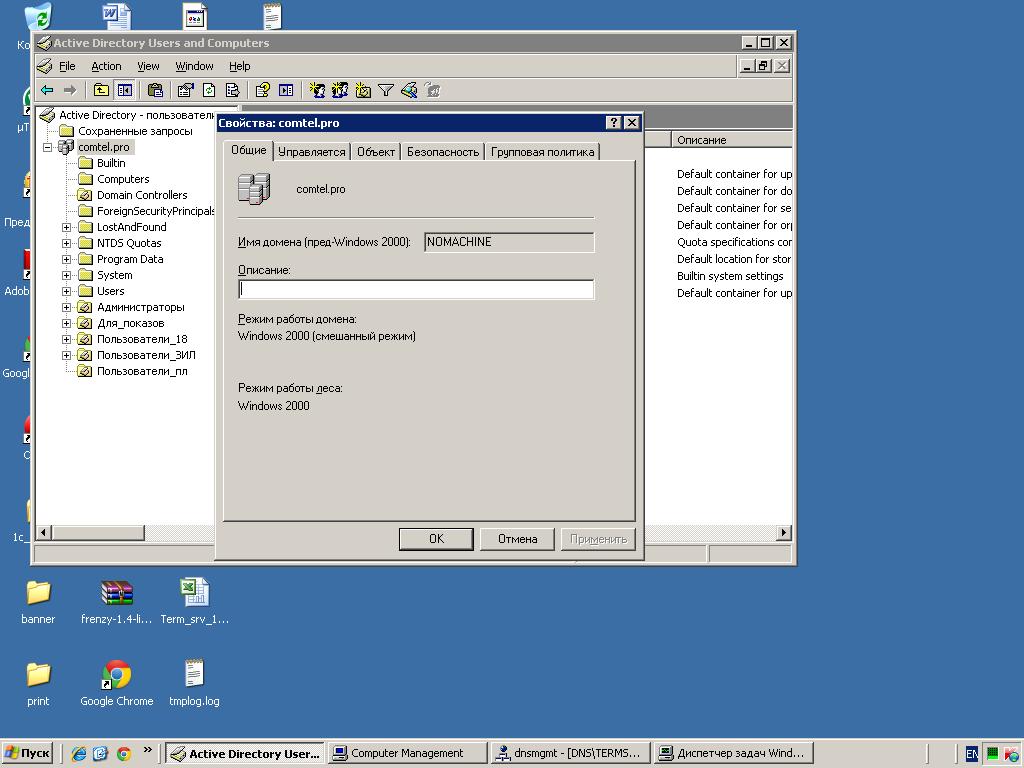Click the Up one level toolbar icon
This screenshot has height=768, width=1024.
pos(101,90)
